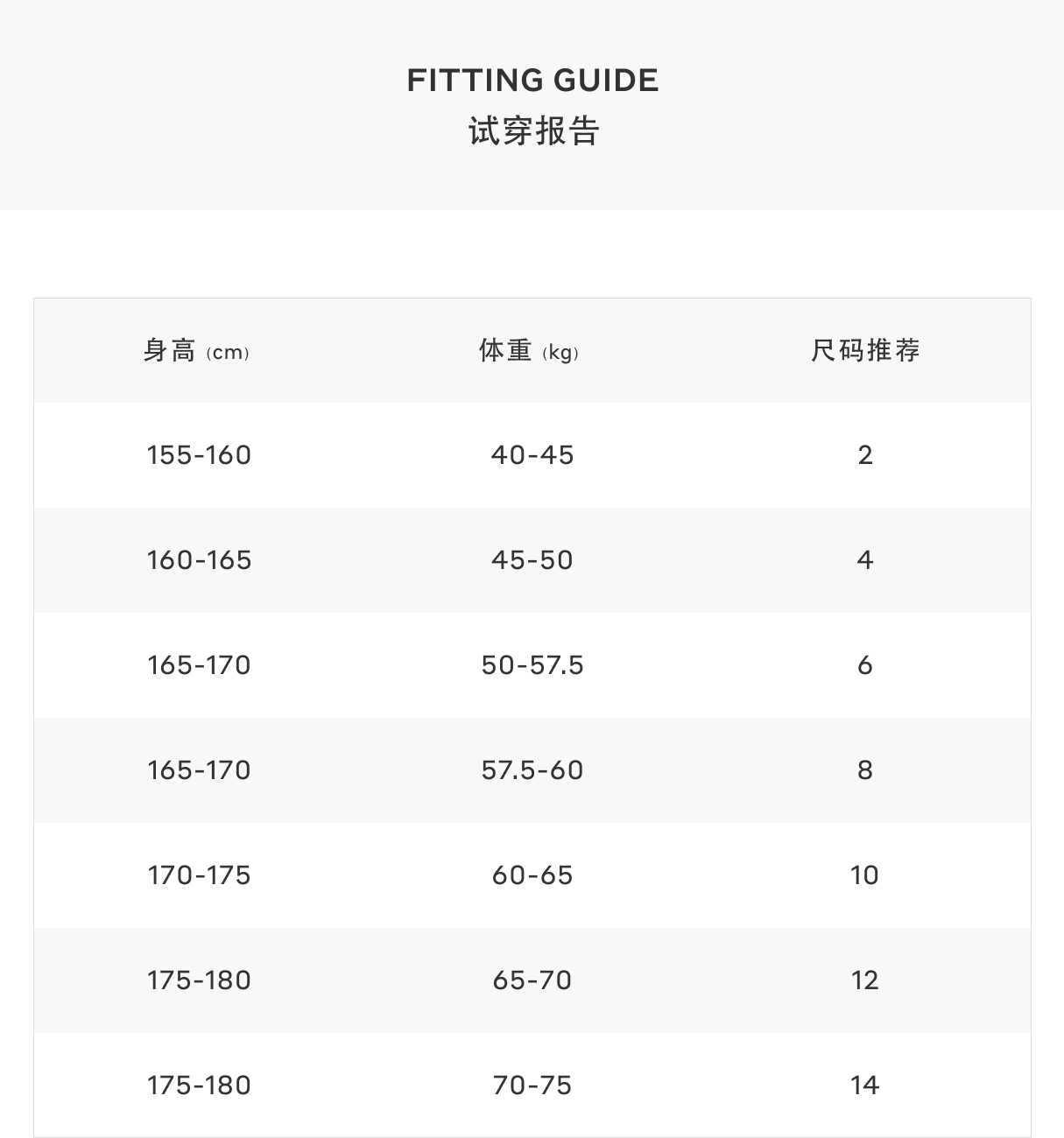Choose size 8 recommendation cell

(864, 770)
